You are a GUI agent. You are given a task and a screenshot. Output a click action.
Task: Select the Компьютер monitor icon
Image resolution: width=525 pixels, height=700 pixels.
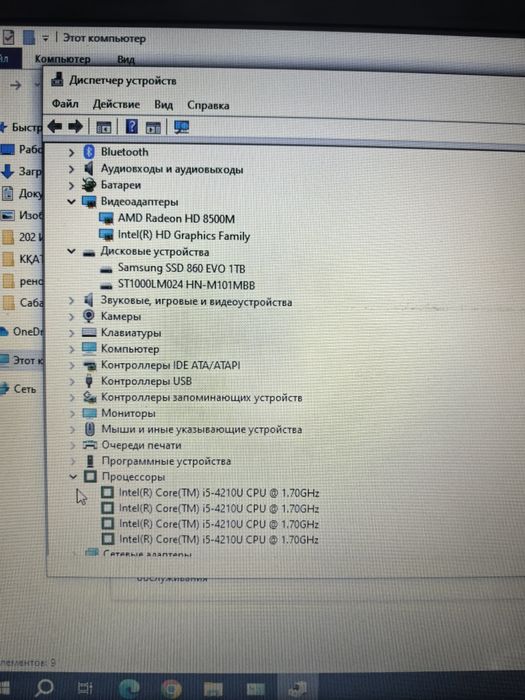89,349
